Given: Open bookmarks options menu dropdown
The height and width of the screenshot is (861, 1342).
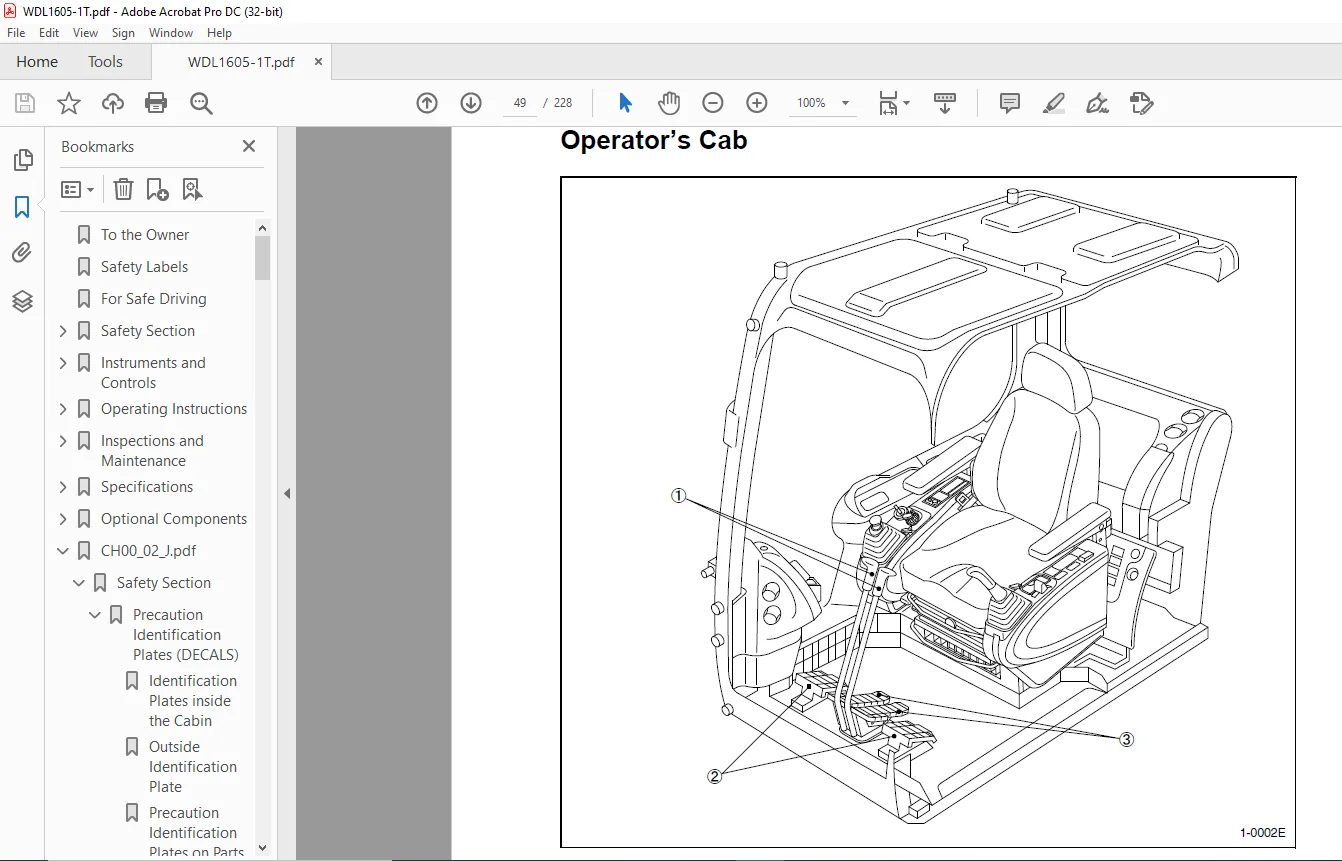Looking at the screenshot, I should tap(78, 189).
